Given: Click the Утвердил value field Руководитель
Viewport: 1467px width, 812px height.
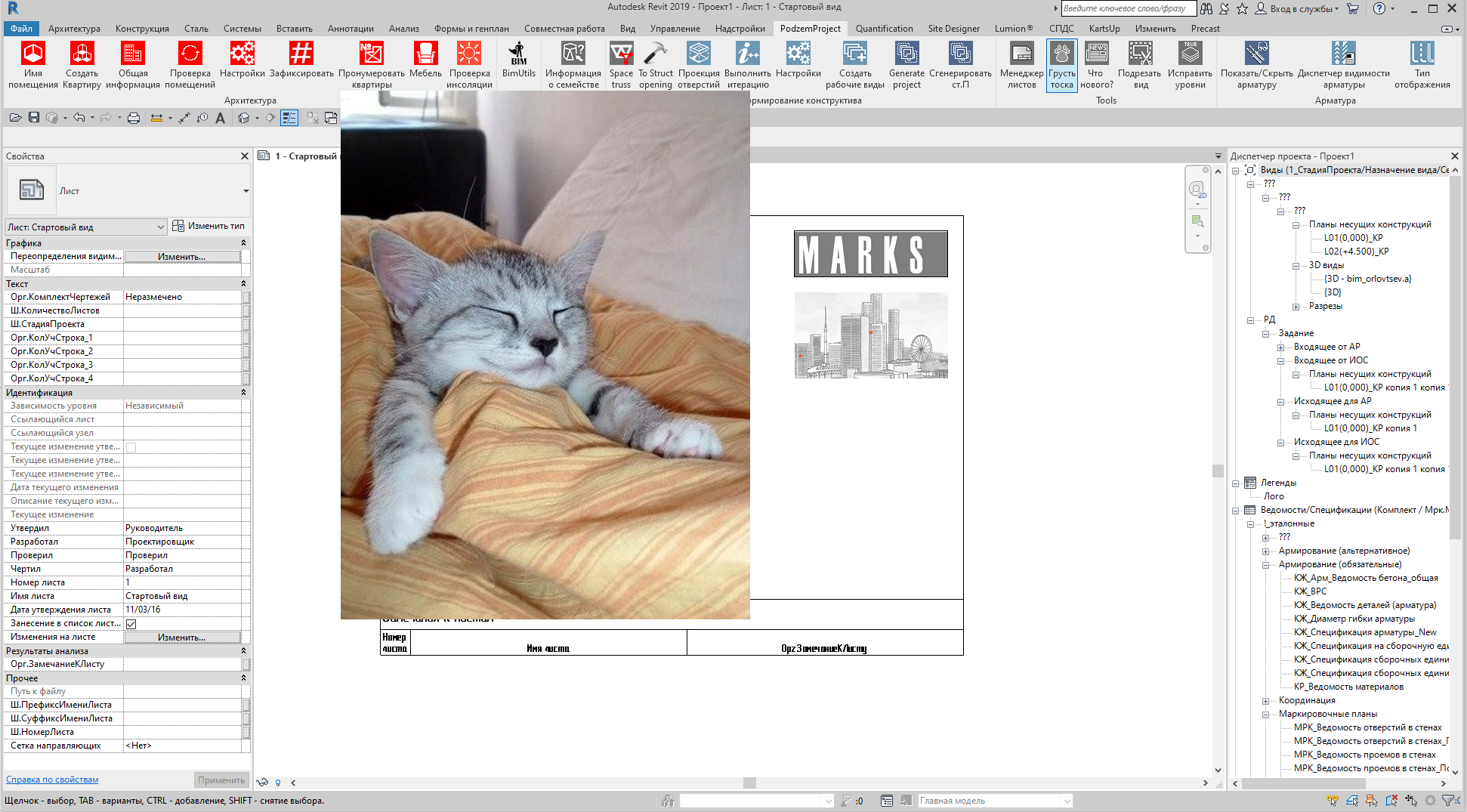Looking at the screenshot, I should click(182, 528).
